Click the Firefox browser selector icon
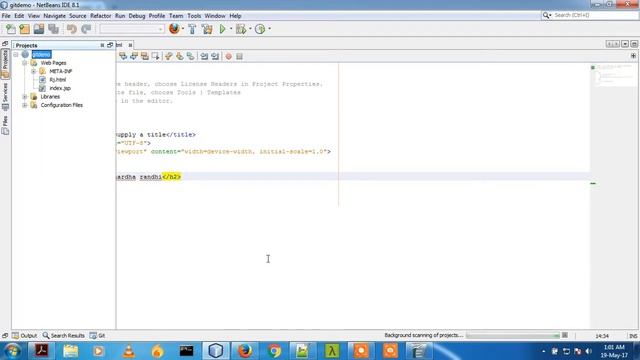The width and height of the screenshot is (640, 360). pos(174,29)
